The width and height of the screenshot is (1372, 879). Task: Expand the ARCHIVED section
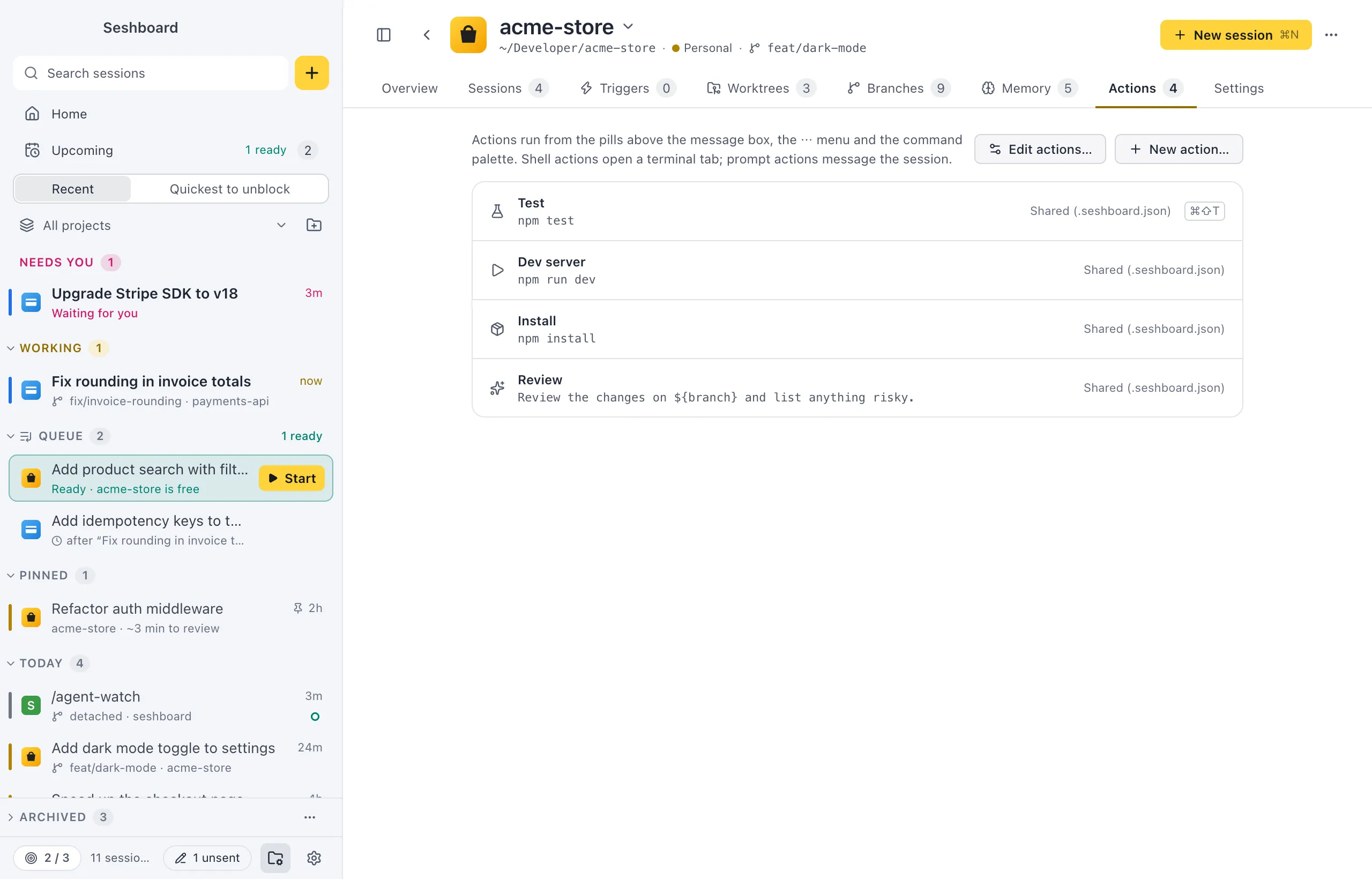click(x=10, y=817)
